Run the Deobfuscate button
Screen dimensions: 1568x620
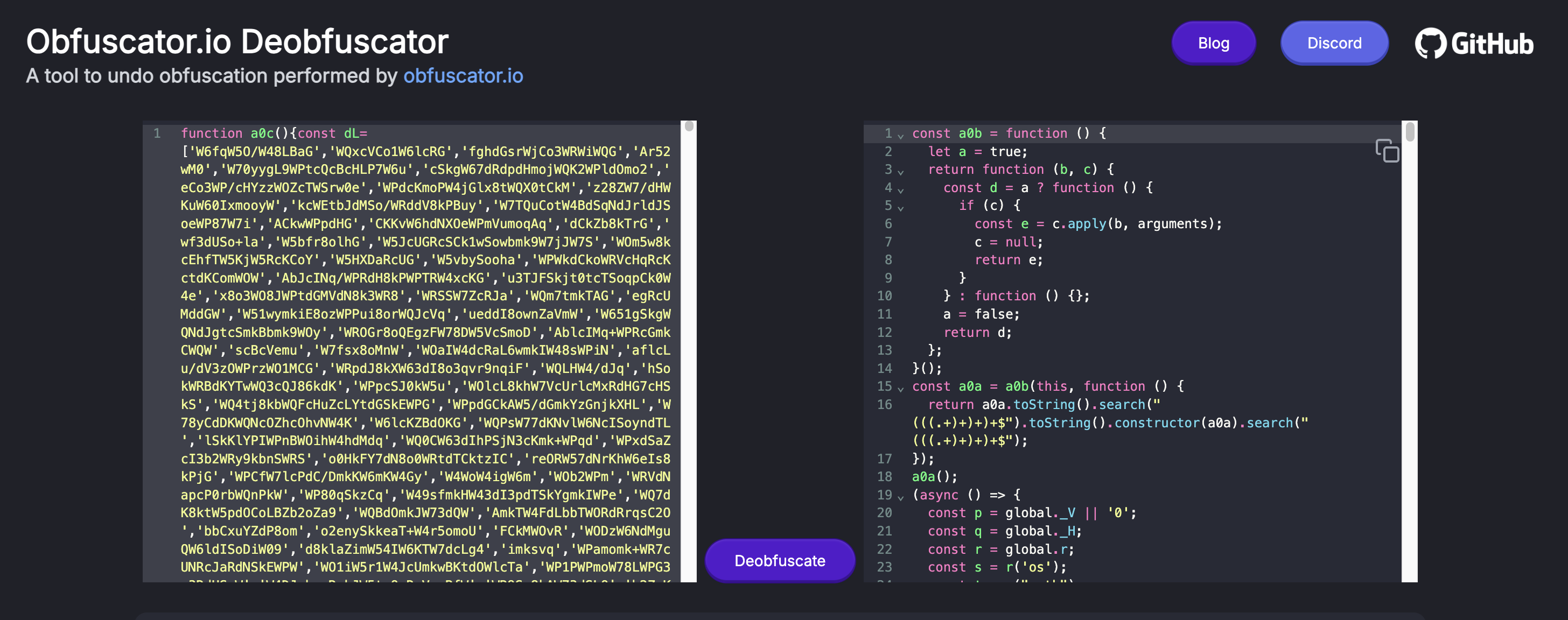tap(780, 560)
